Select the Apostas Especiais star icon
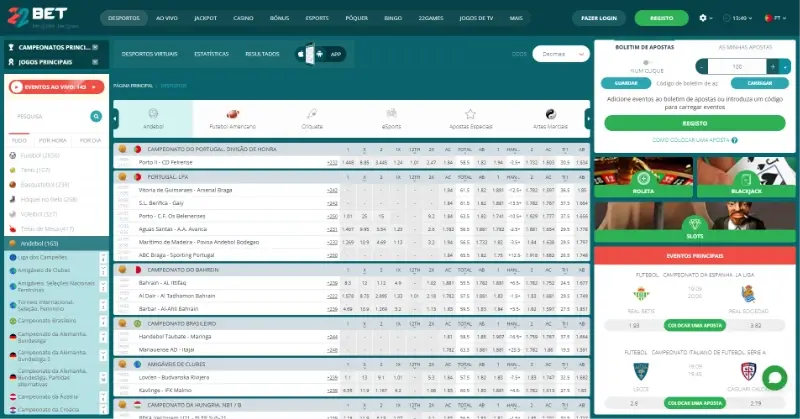 point(470,115)
